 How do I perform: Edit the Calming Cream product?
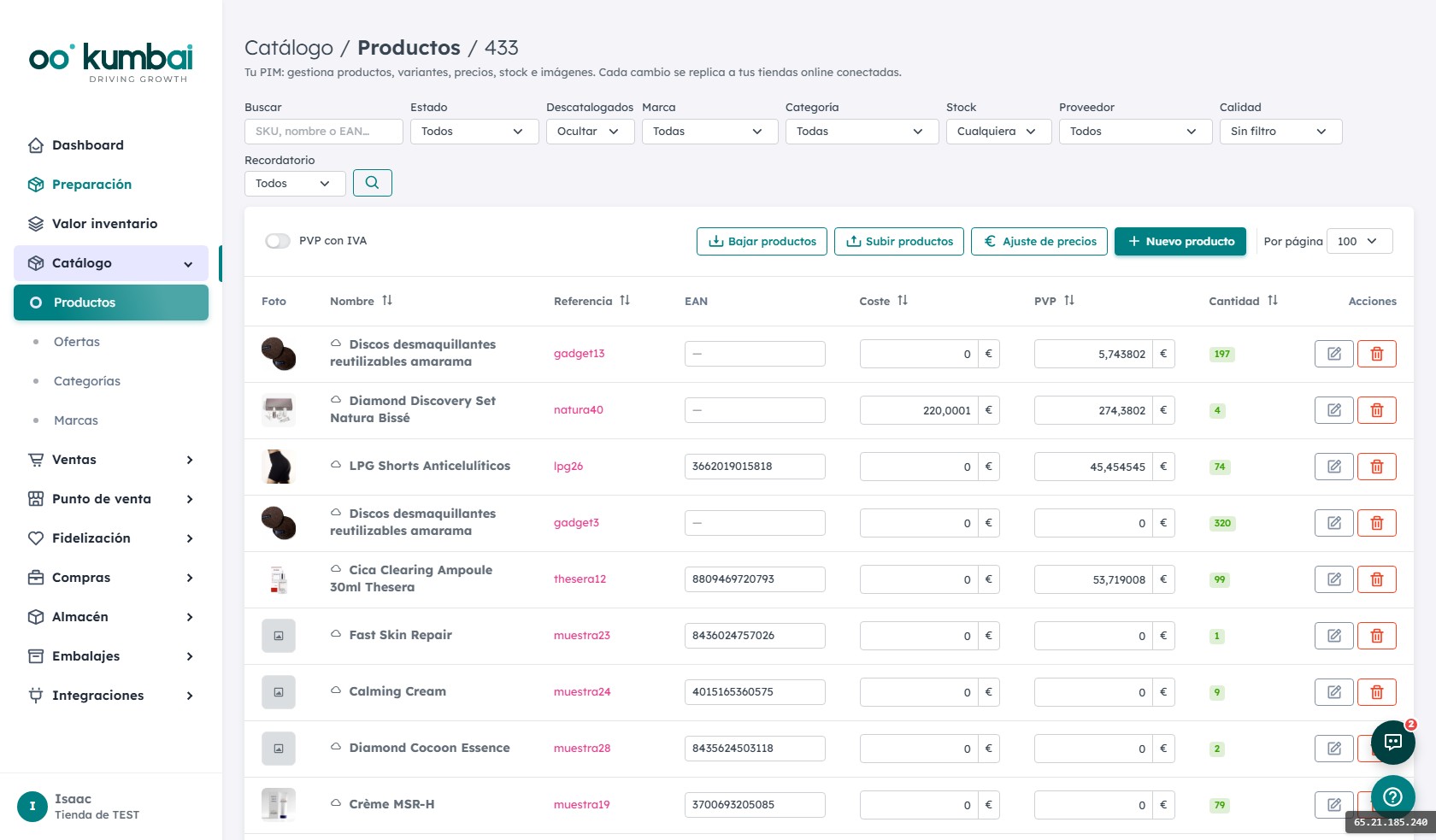pyautogui.click(x=1333, y=692)
